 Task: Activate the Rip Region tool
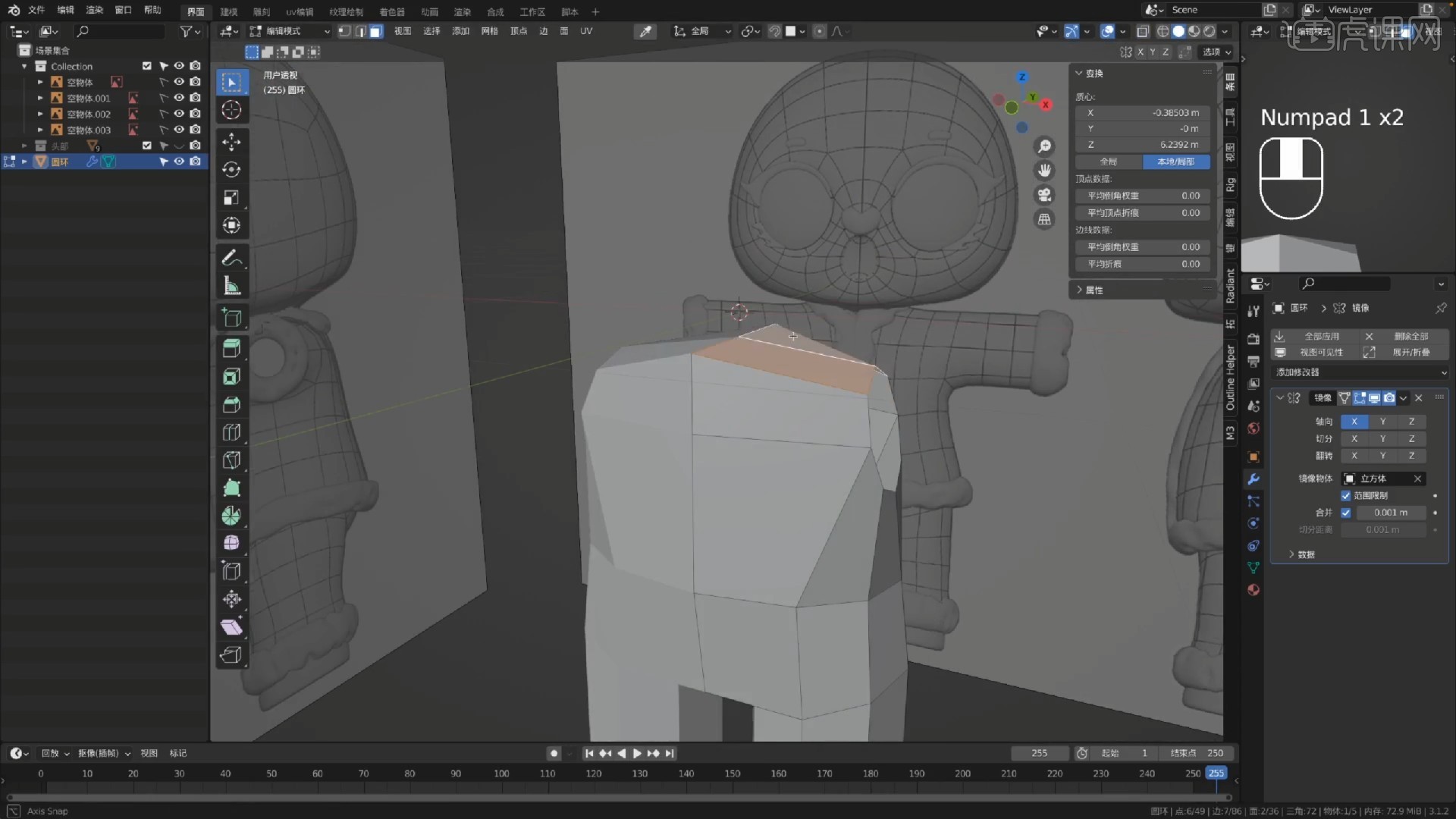pyautogui.click(x=232, y=655)
